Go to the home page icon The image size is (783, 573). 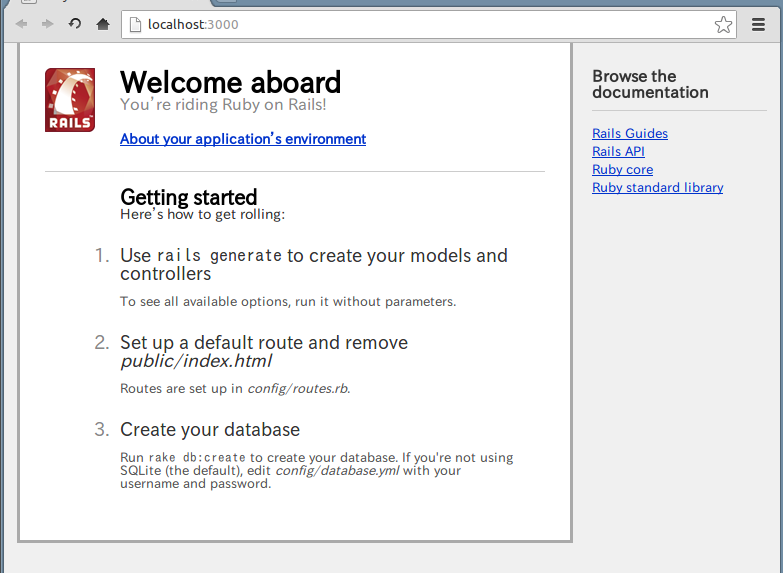[x=103, y=23]
